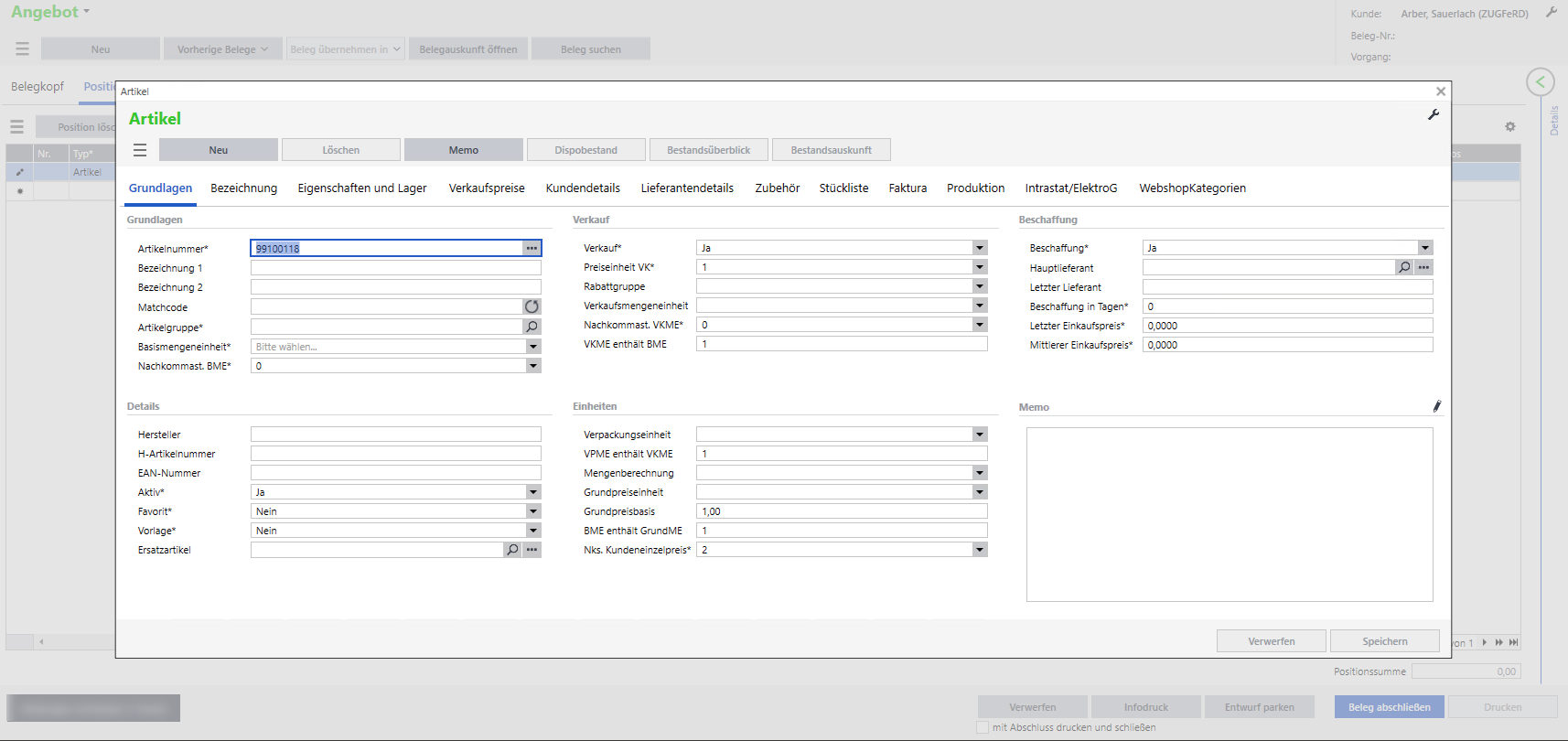1568x741 pixels.
Task: Open the Ersatzartikel ellipsis lookup
Action: [x=532, y=550]
